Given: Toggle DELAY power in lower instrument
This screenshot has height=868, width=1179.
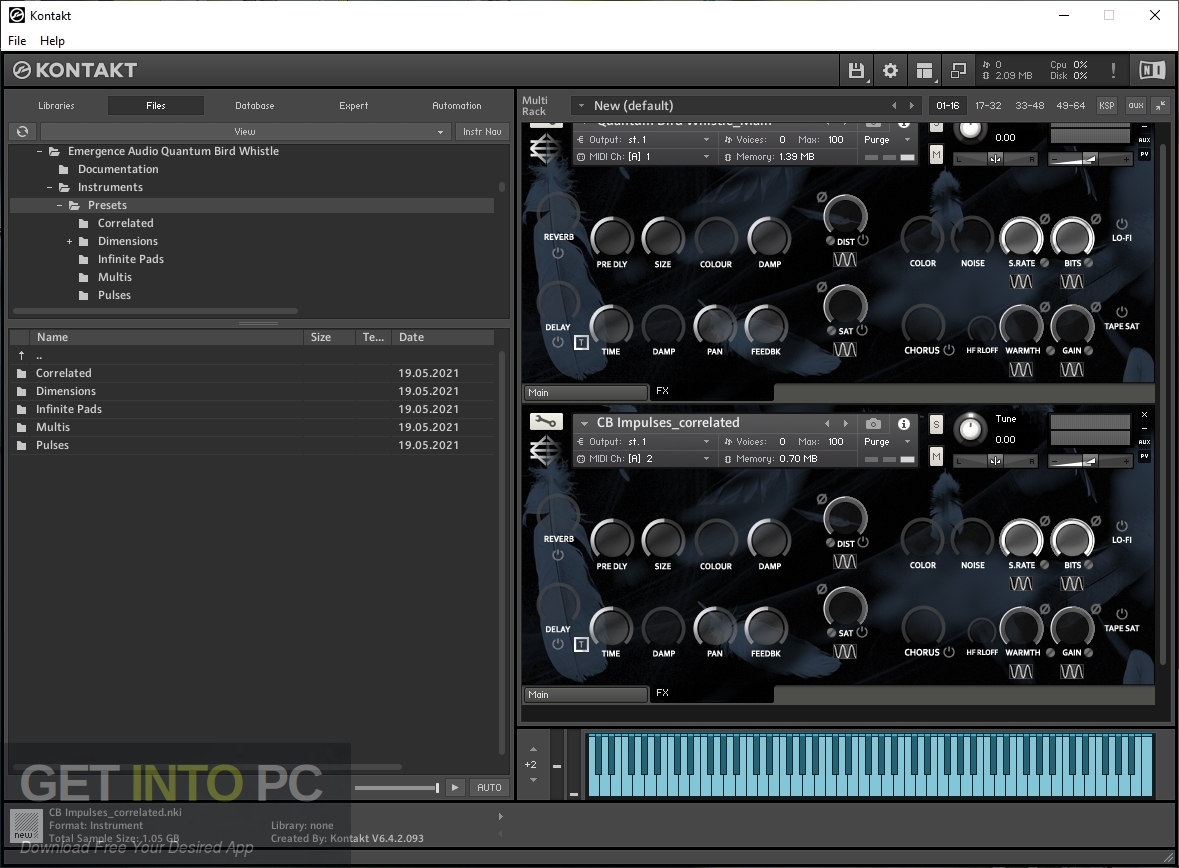Looking at the screenshot, I should (558, 644).
